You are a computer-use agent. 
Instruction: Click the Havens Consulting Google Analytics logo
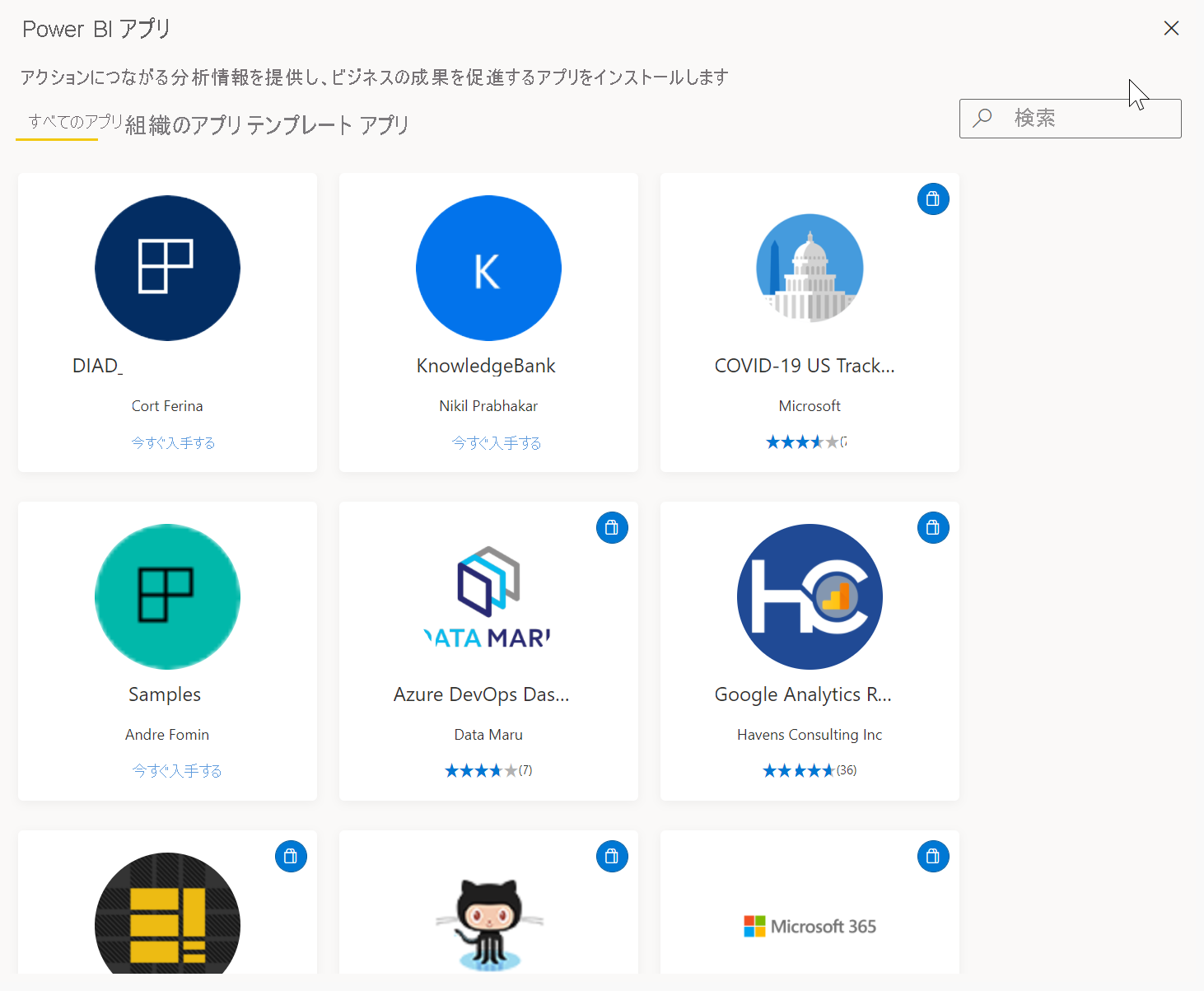(x=810, y=596)
